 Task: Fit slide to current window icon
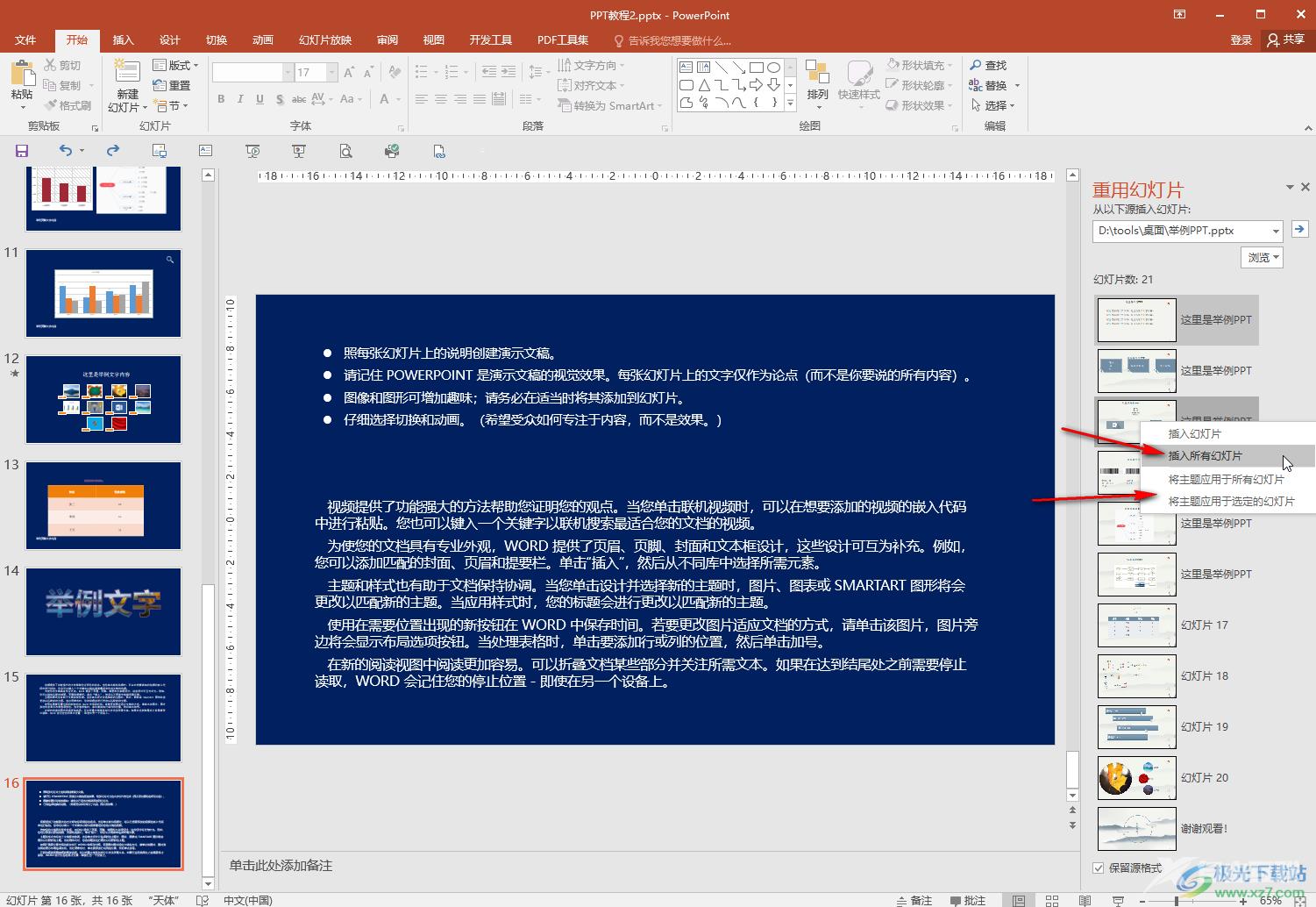[x=1302, y=900]
